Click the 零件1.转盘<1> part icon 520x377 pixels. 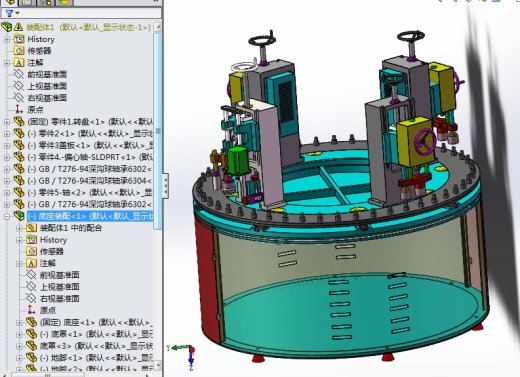click(19, 122)
